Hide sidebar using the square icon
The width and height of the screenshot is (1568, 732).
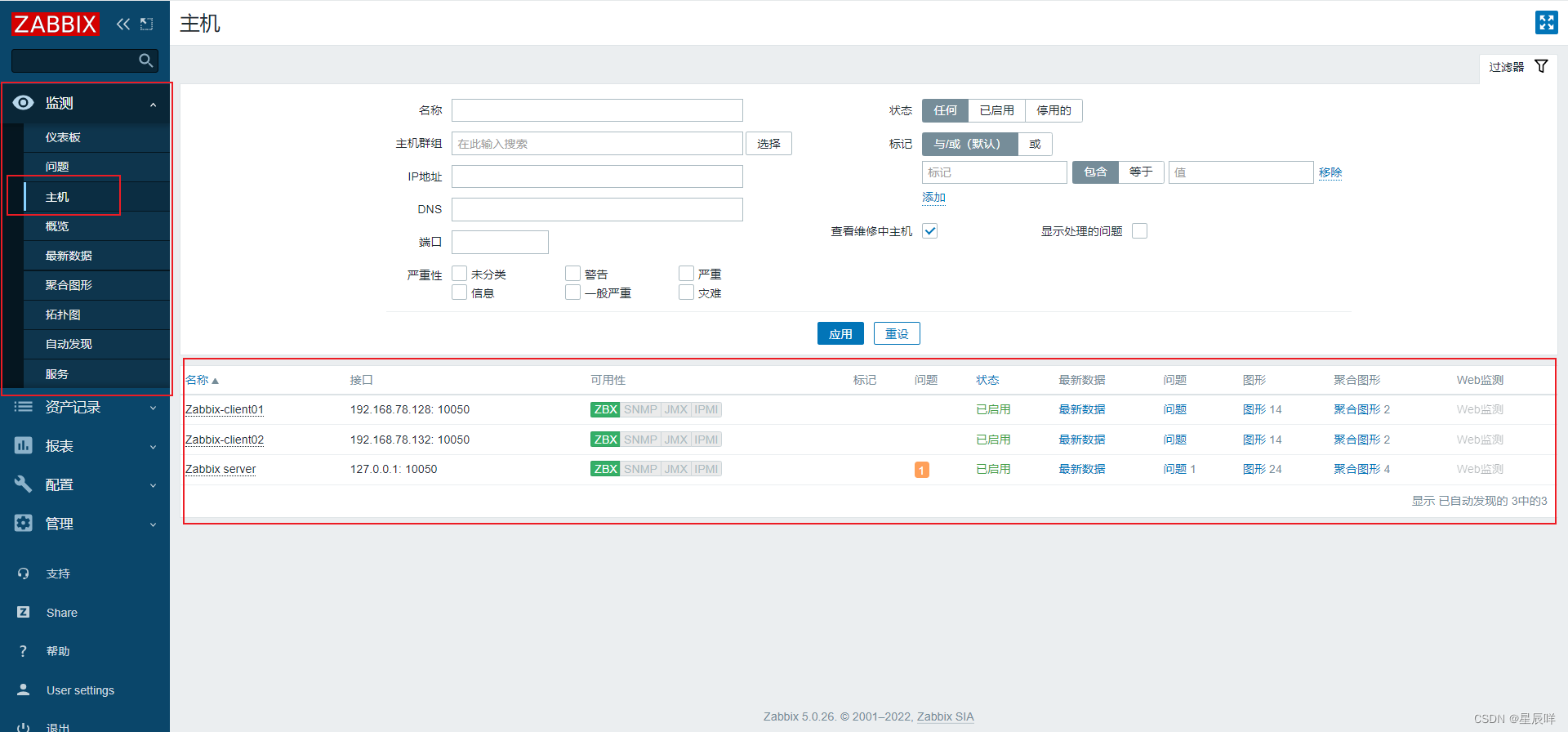coord(146,24)
